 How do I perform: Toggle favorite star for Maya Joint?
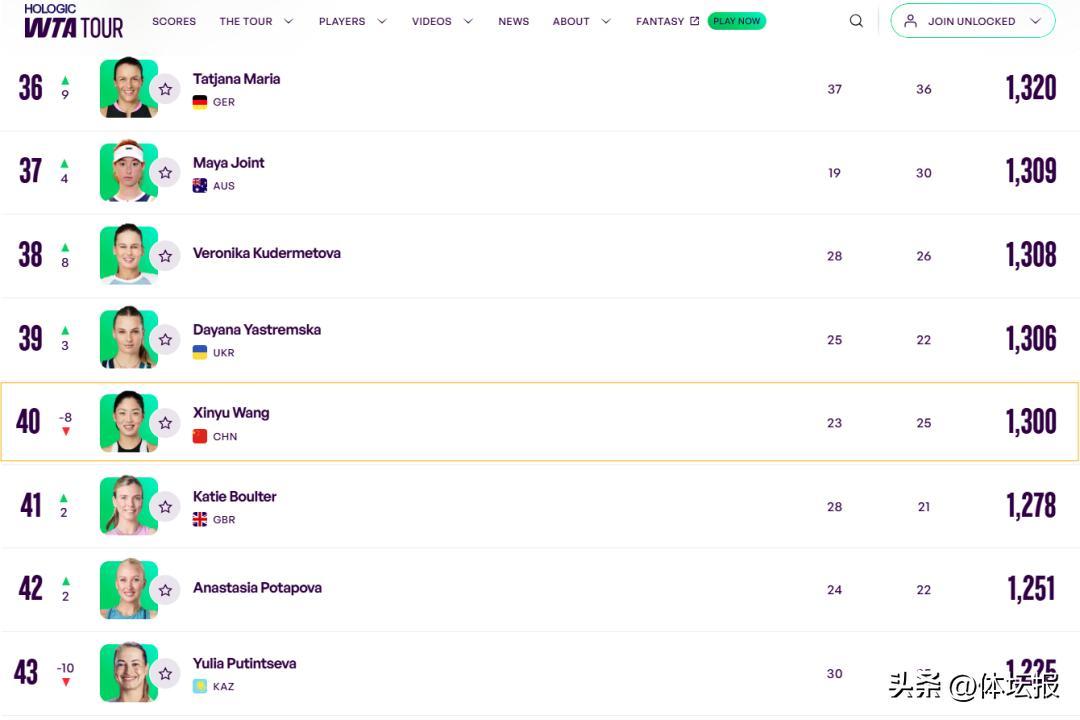pyautogui.click(x=165, y=173)
